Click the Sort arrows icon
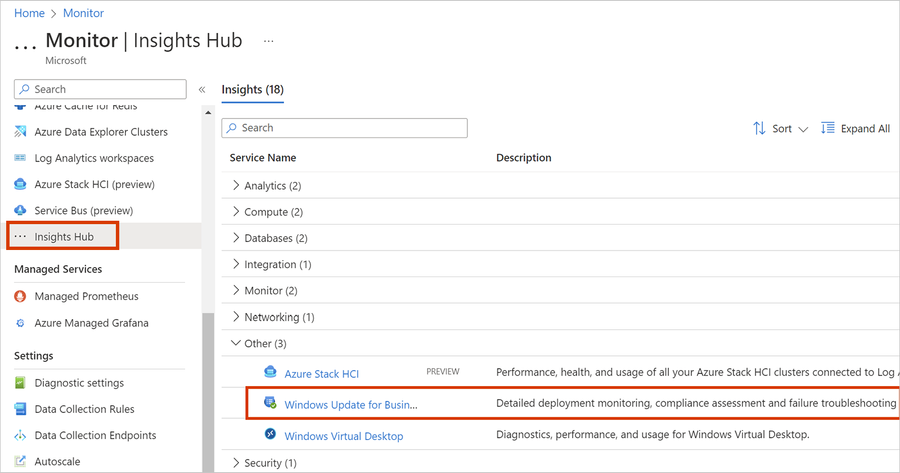The image size is (900, 473). (759, 128)
